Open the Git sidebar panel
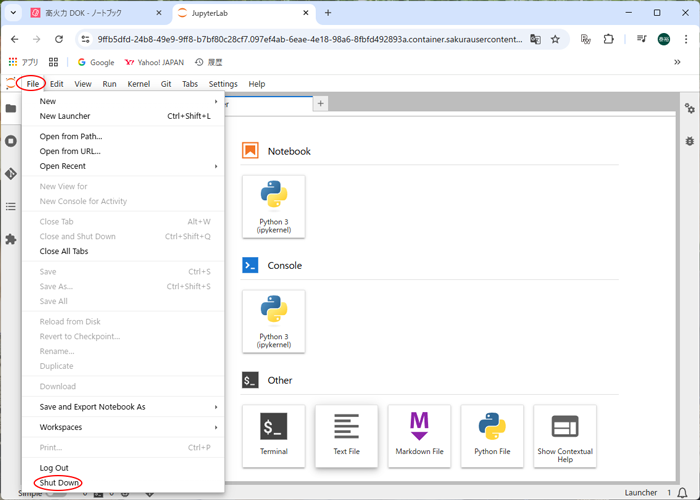 pos(11,173)
